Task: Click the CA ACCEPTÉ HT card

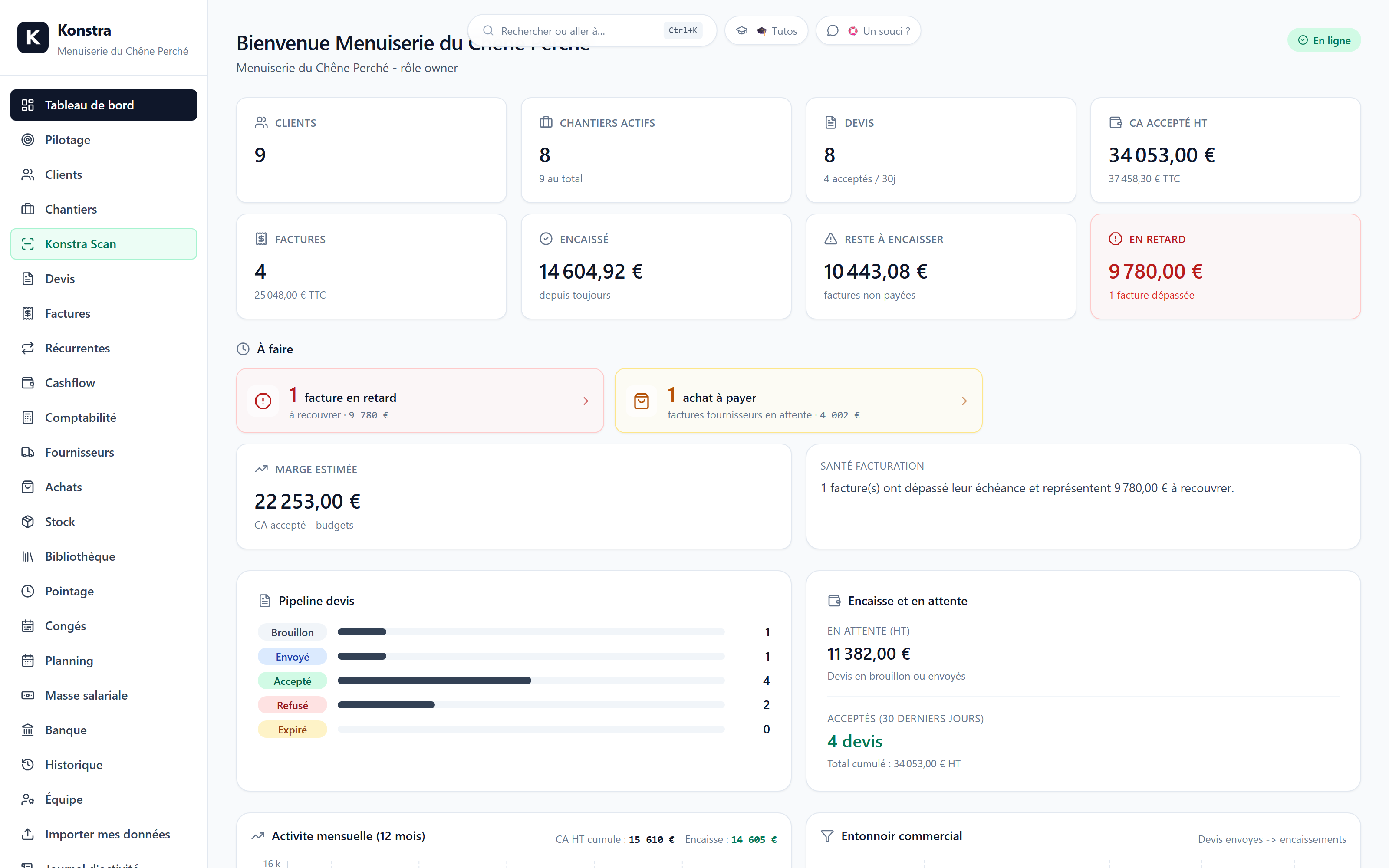Action: (x=1225, y=150)
